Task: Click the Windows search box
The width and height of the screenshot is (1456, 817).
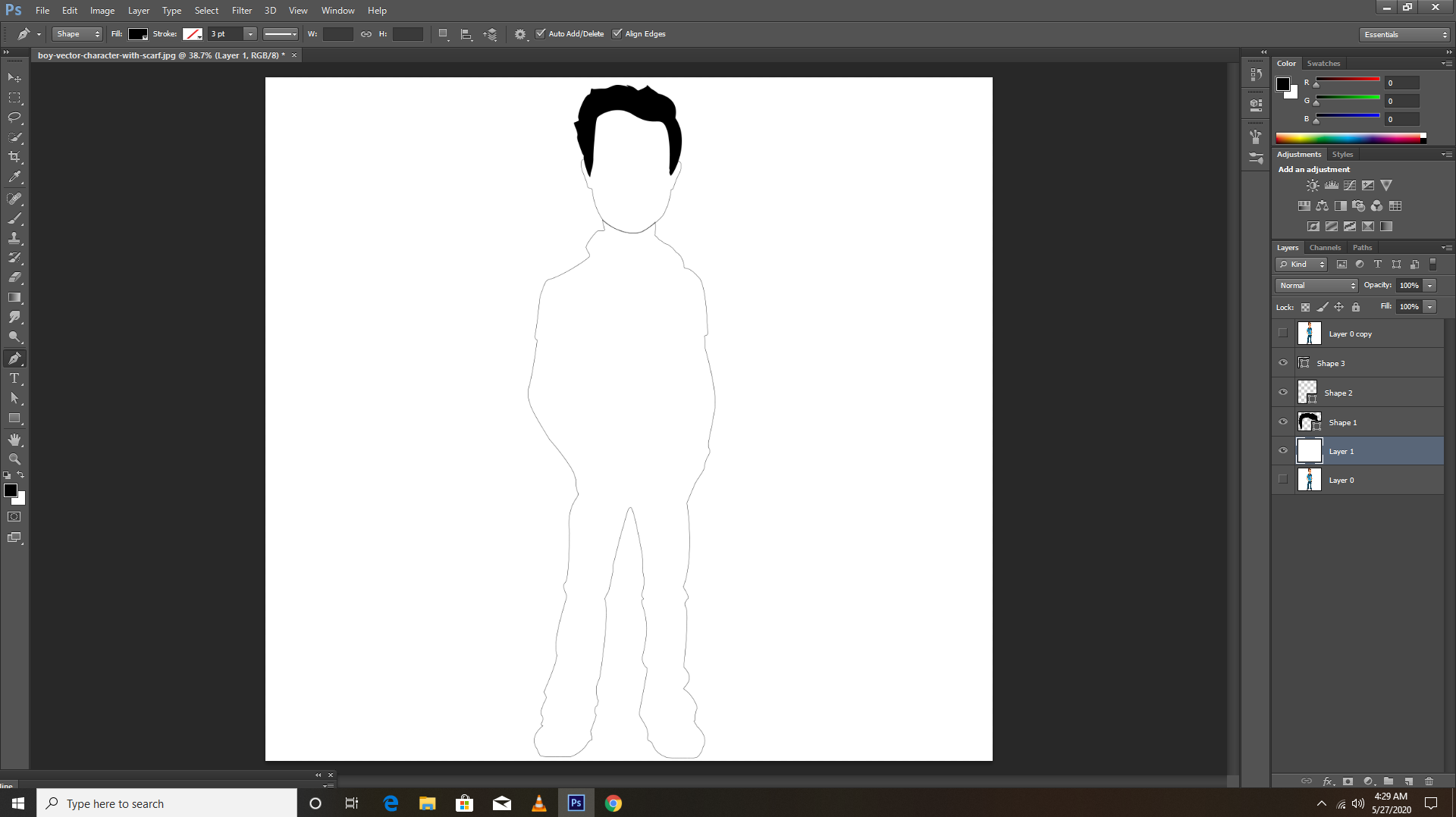Action: coord(167,803)
